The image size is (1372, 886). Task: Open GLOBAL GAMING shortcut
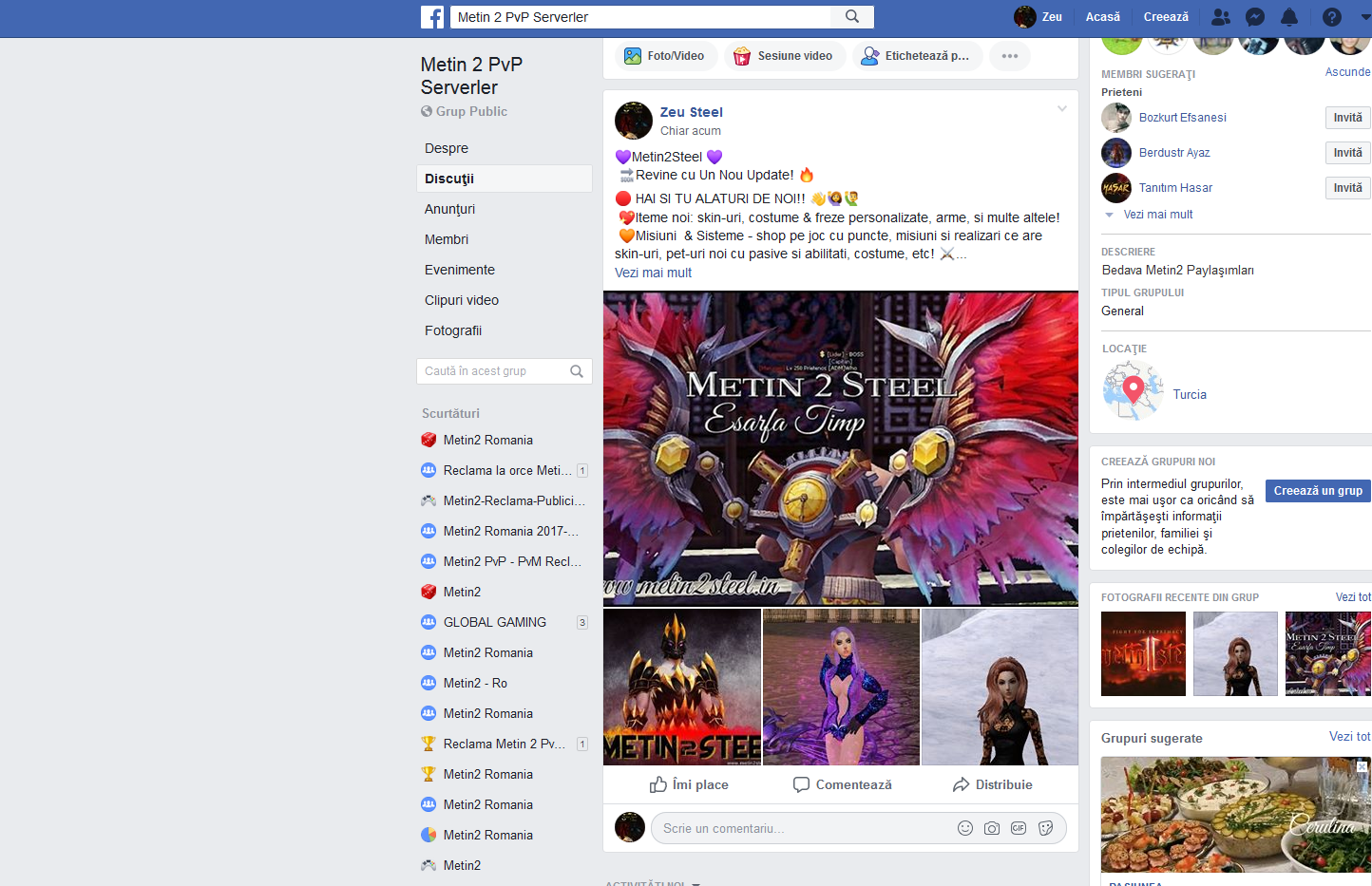(x=494, y=622)
